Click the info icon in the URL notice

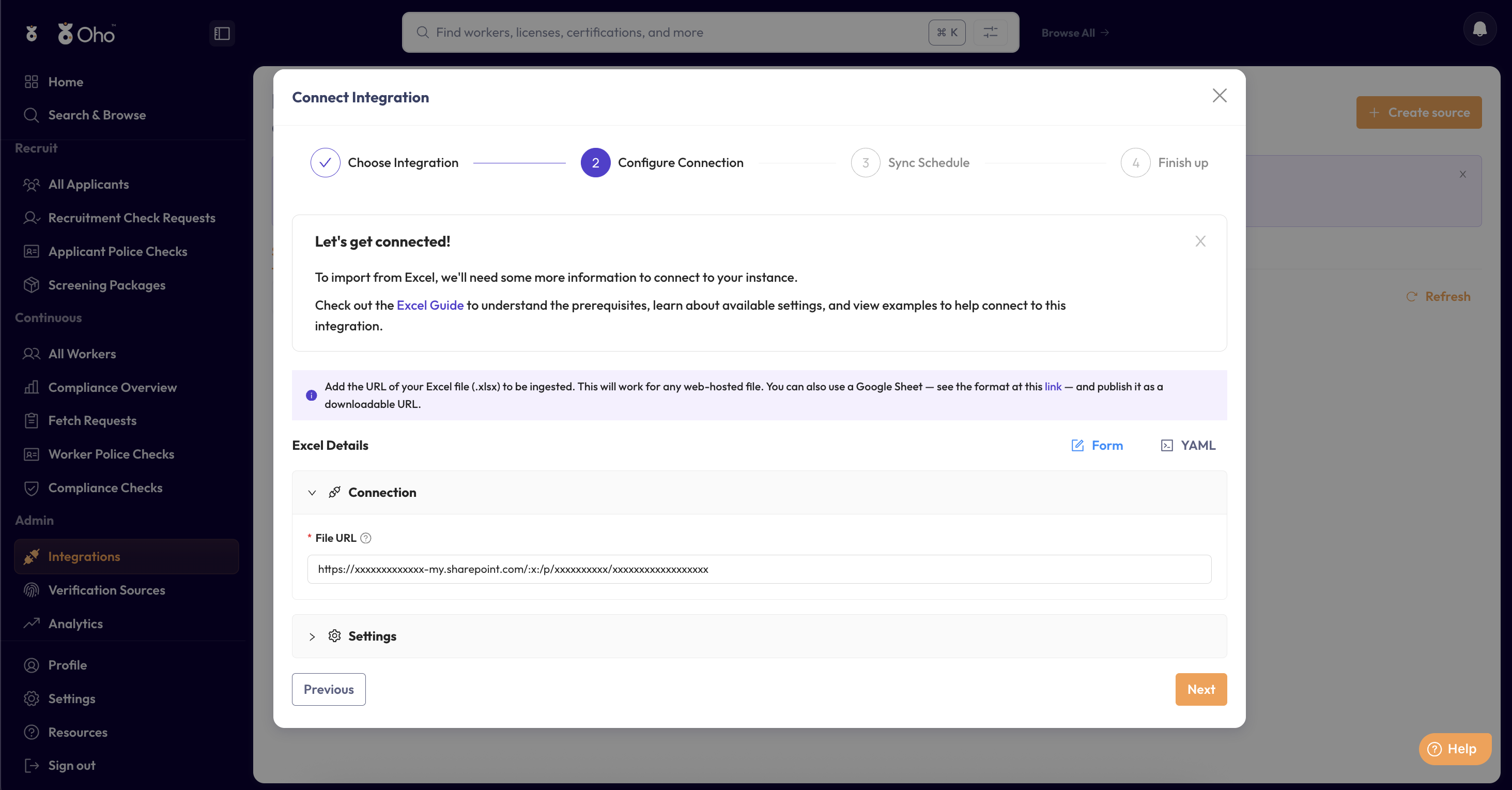pyautogui.click(x=311, y=396)
